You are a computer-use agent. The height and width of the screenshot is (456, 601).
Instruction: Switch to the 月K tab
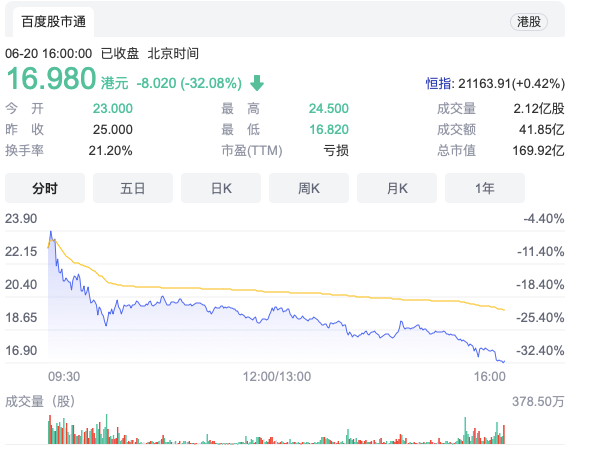point(397,188)
